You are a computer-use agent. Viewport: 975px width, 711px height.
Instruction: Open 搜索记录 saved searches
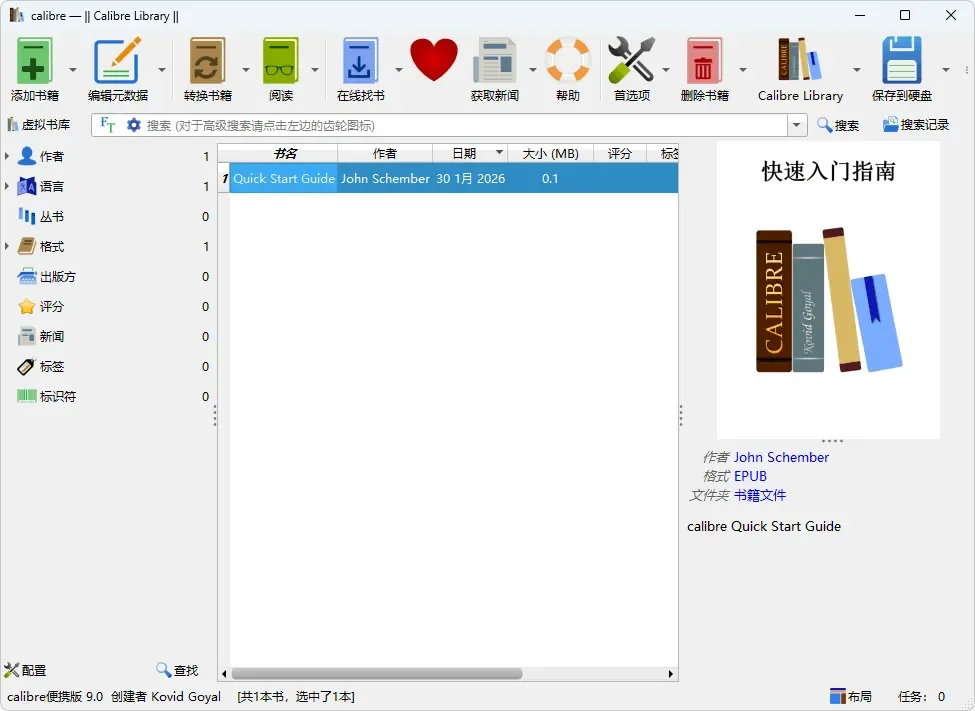tap(916, 125)
